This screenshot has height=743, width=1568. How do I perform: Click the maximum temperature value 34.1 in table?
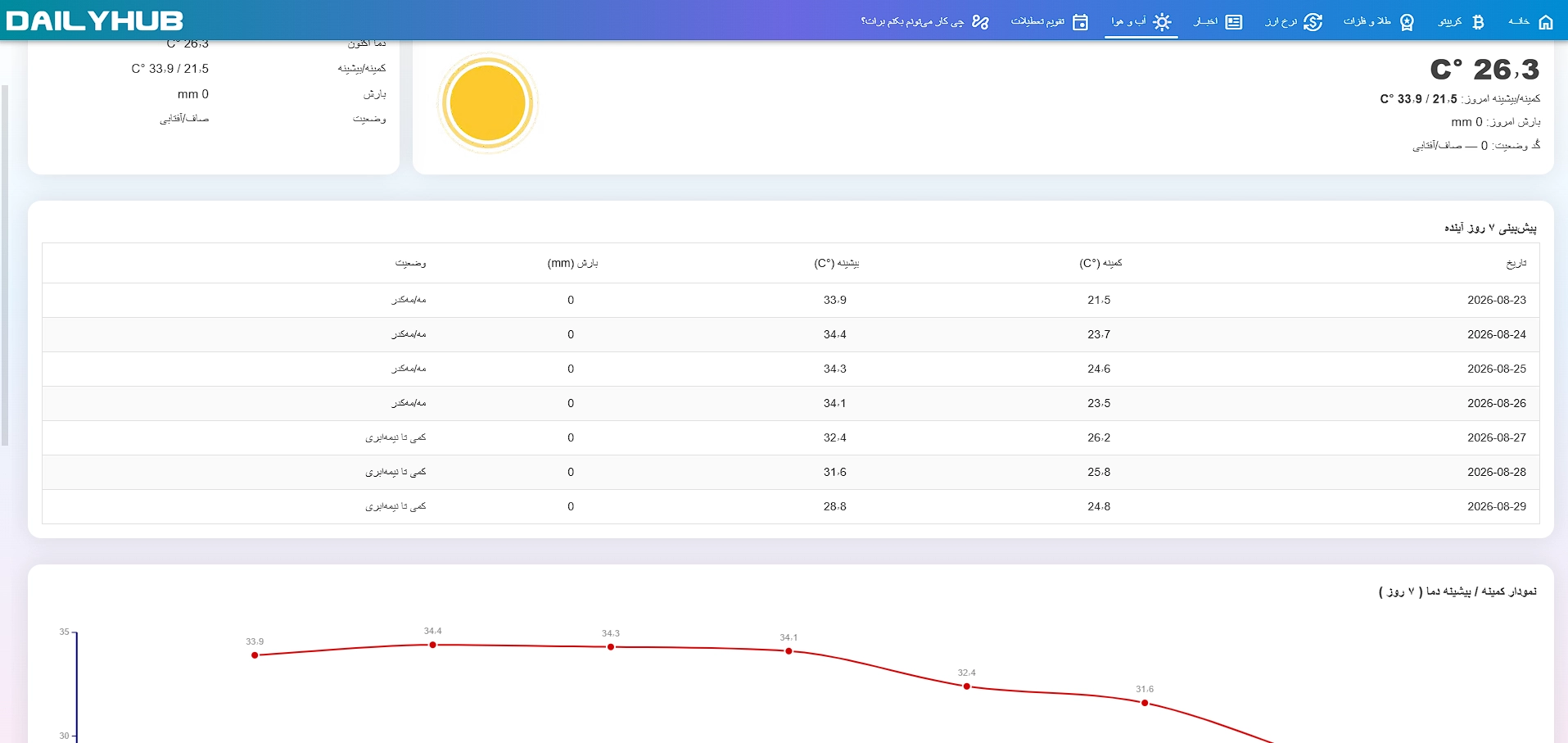pyautogui.click(x=835, y=403)
